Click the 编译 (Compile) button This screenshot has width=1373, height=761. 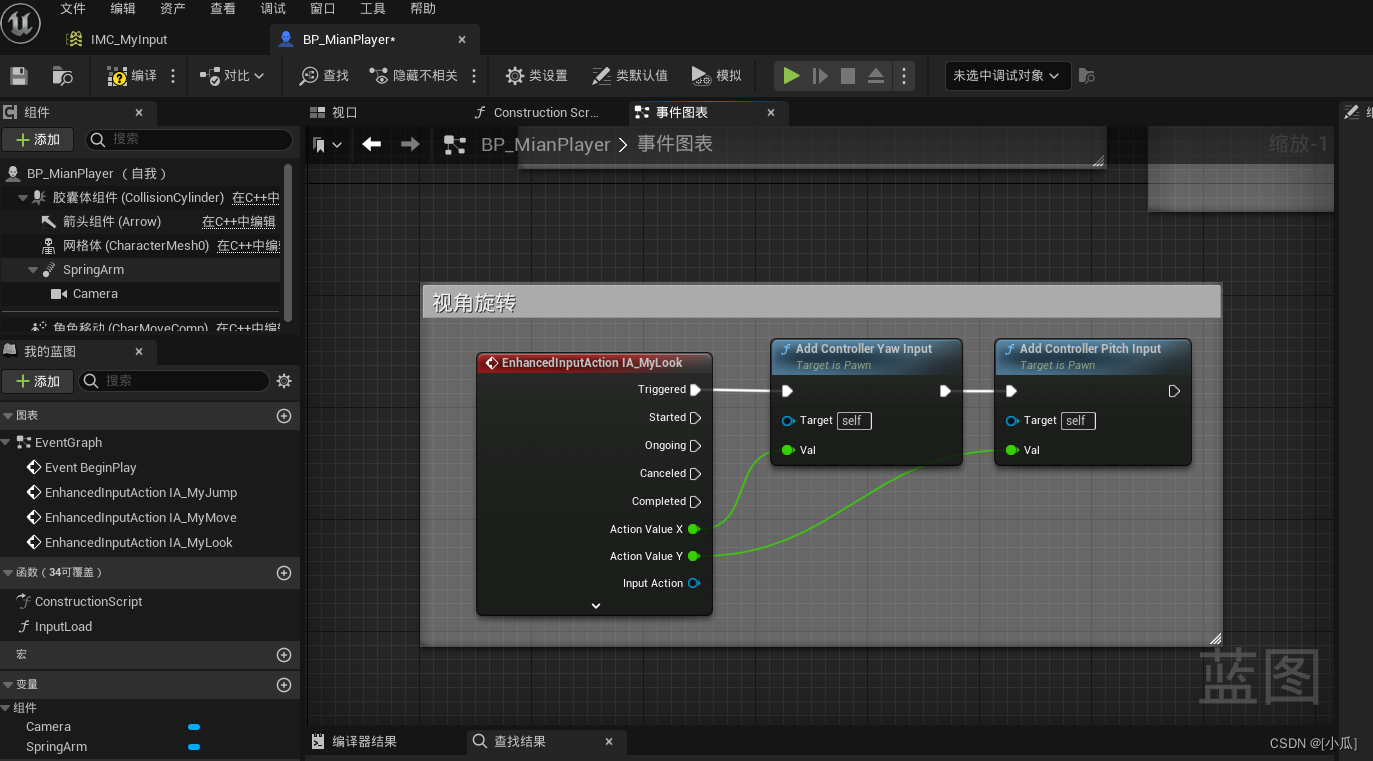tap(132, 76)
